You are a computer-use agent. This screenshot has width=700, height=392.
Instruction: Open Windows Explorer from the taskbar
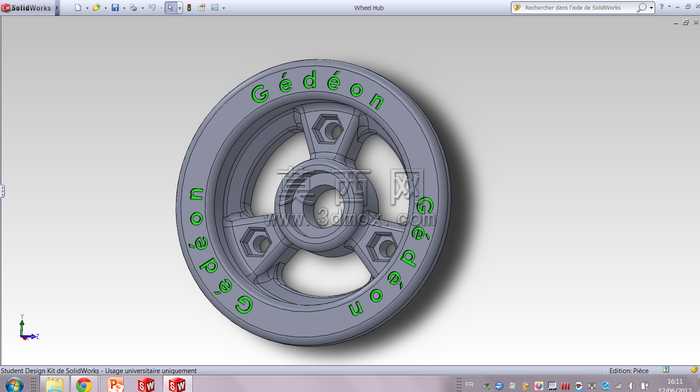(x=55, y=384)
